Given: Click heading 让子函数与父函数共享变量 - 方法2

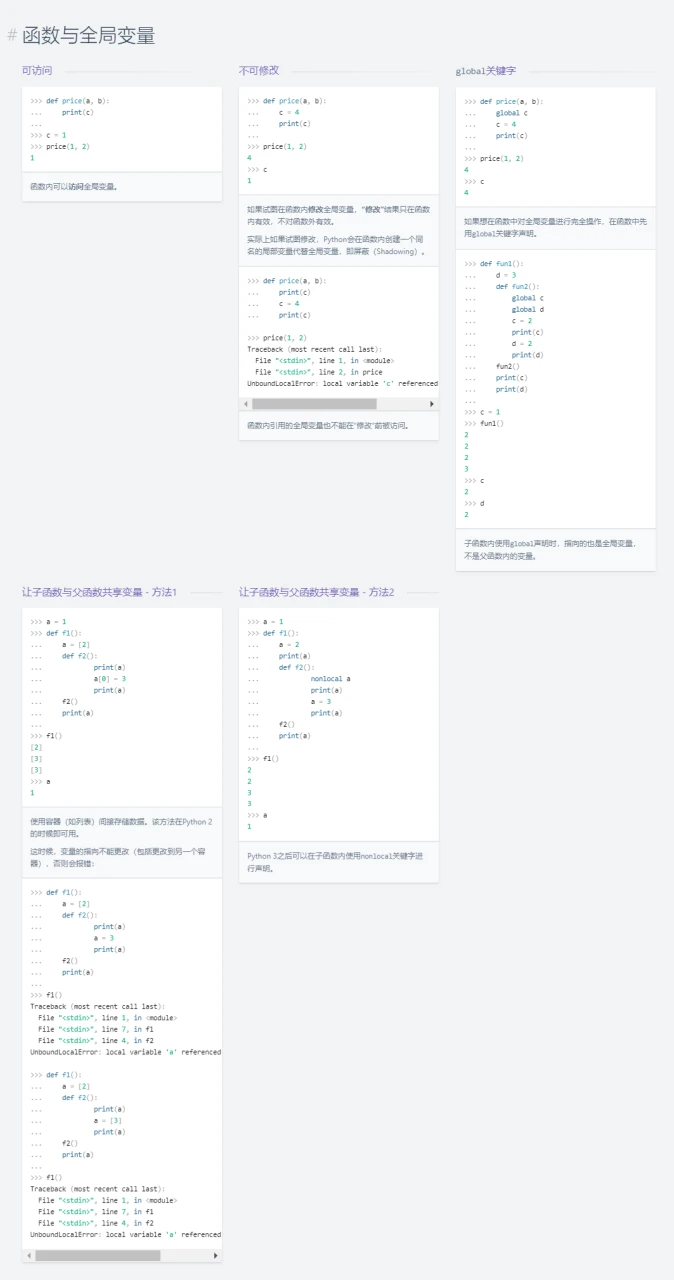Looking at the screenshot, I should tap(316, 592).
